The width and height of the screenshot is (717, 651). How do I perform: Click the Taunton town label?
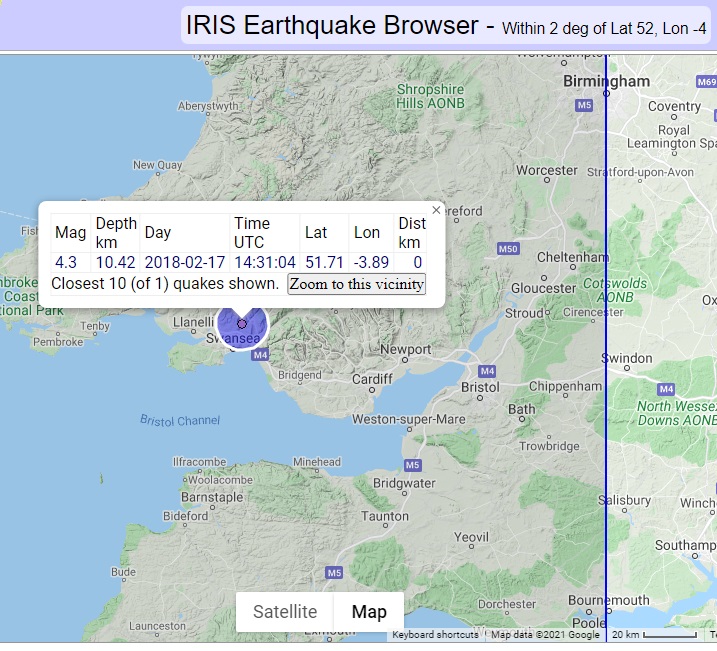point(385,516)
